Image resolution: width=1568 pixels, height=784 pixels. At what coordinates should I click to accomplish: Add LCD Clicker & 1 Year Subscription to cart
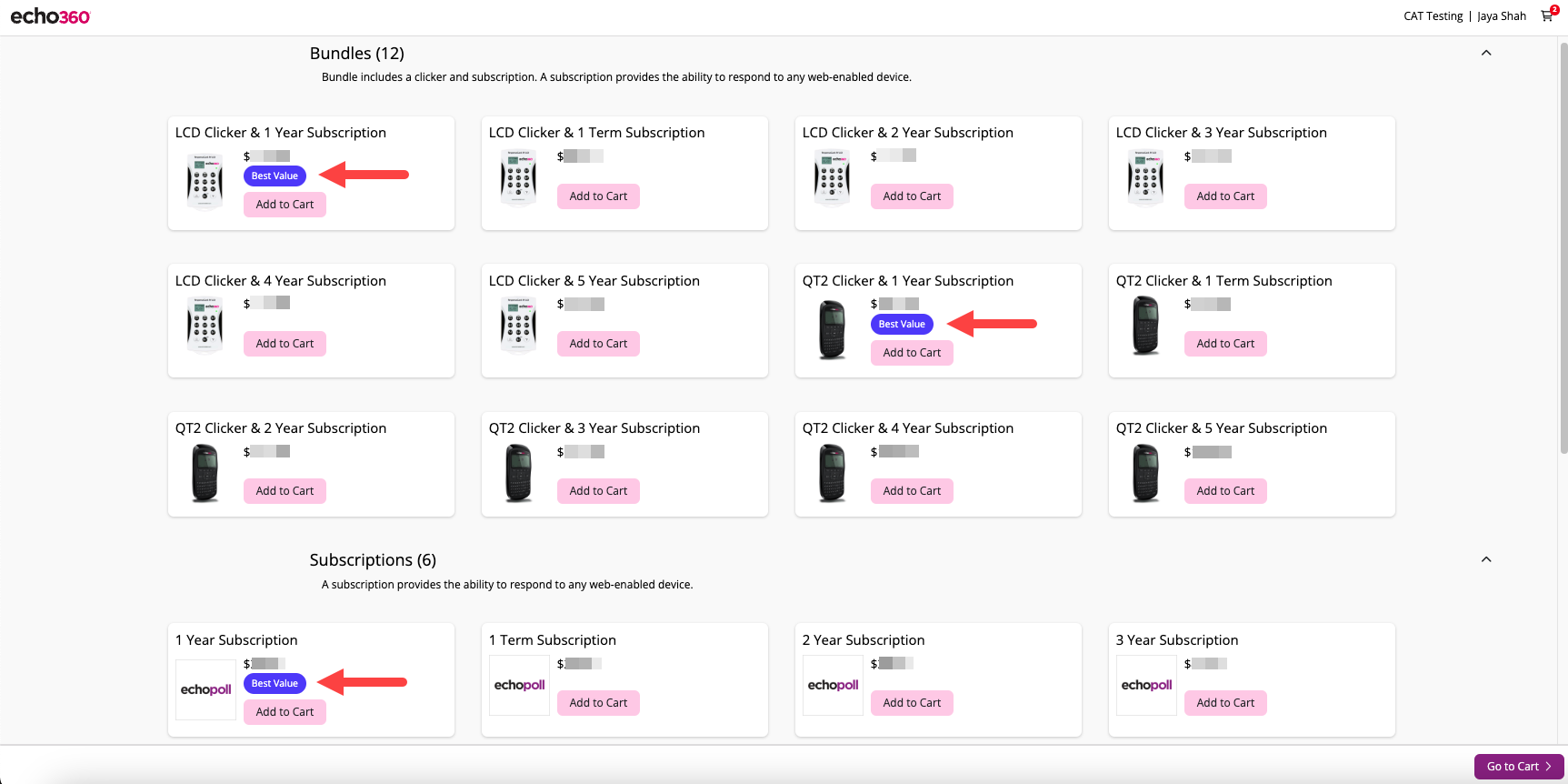(x=285, y=205)
